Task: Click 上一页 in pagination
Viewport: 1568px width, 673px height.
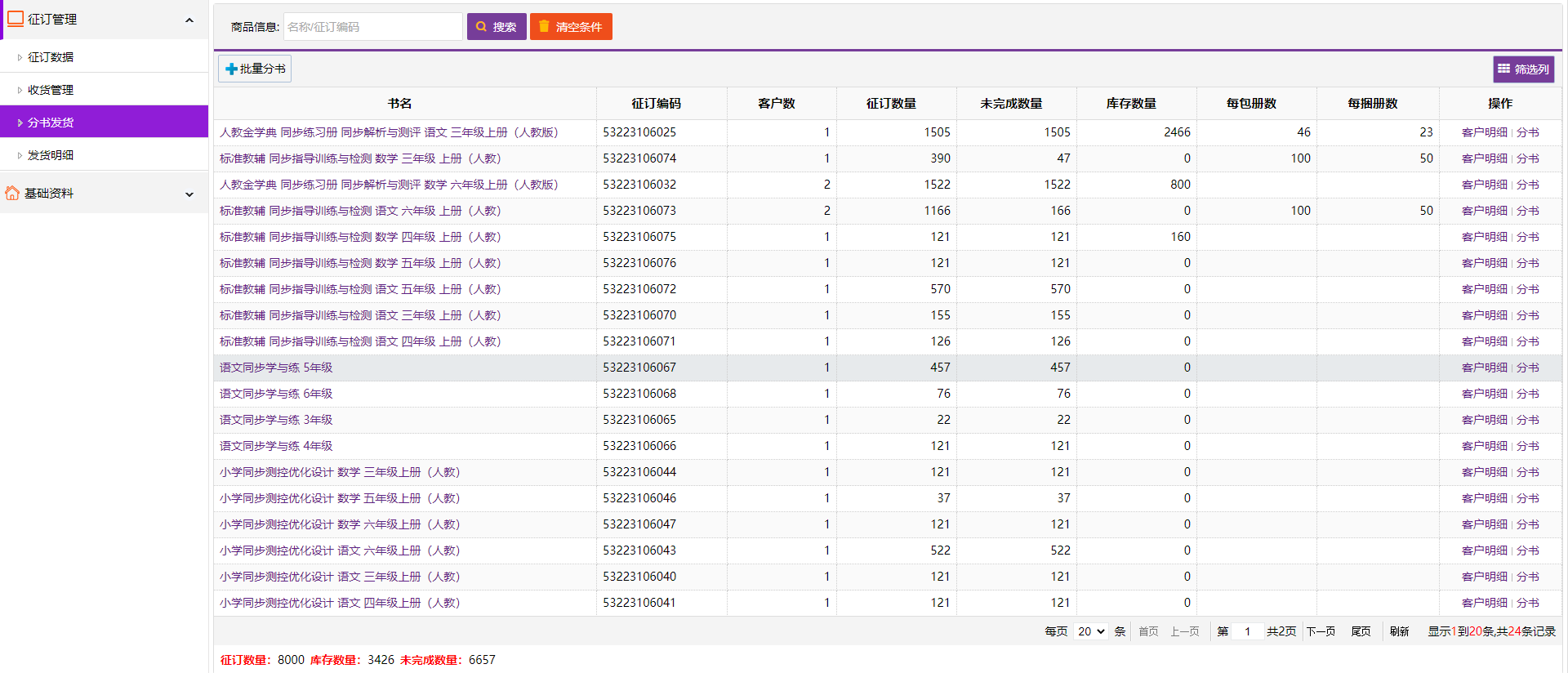Action: [1185, 631]
